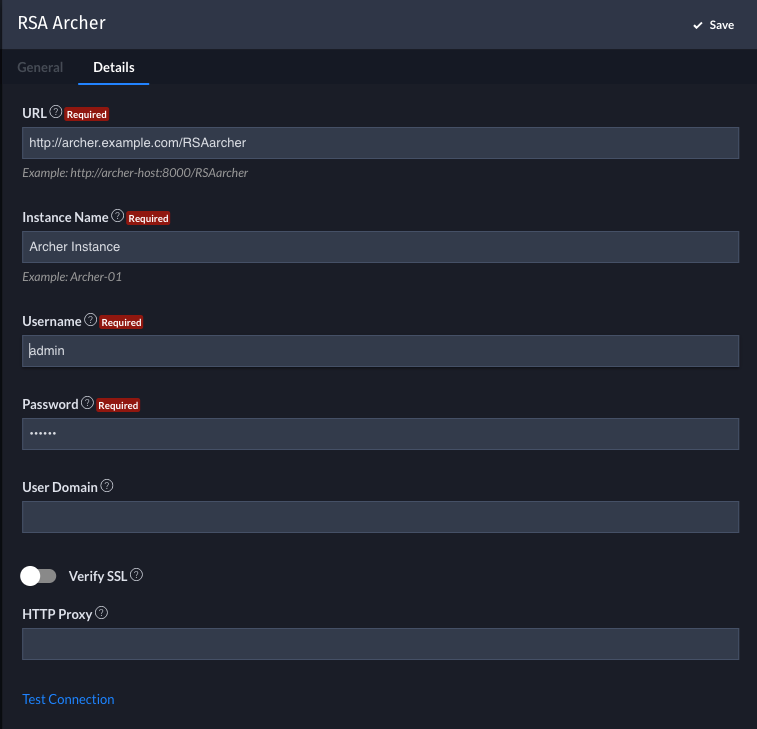Click the Required badge beside Password
The width and height of the screenshot is (757, 729).
pos(118,405)
